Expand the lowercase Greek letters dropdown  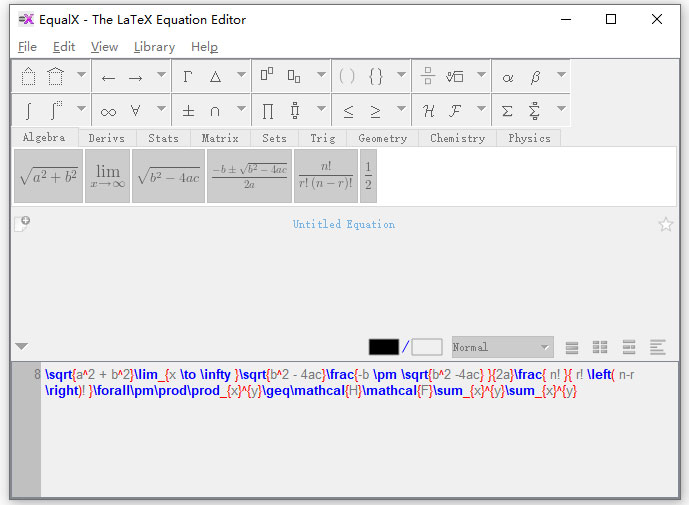point(561,74)
